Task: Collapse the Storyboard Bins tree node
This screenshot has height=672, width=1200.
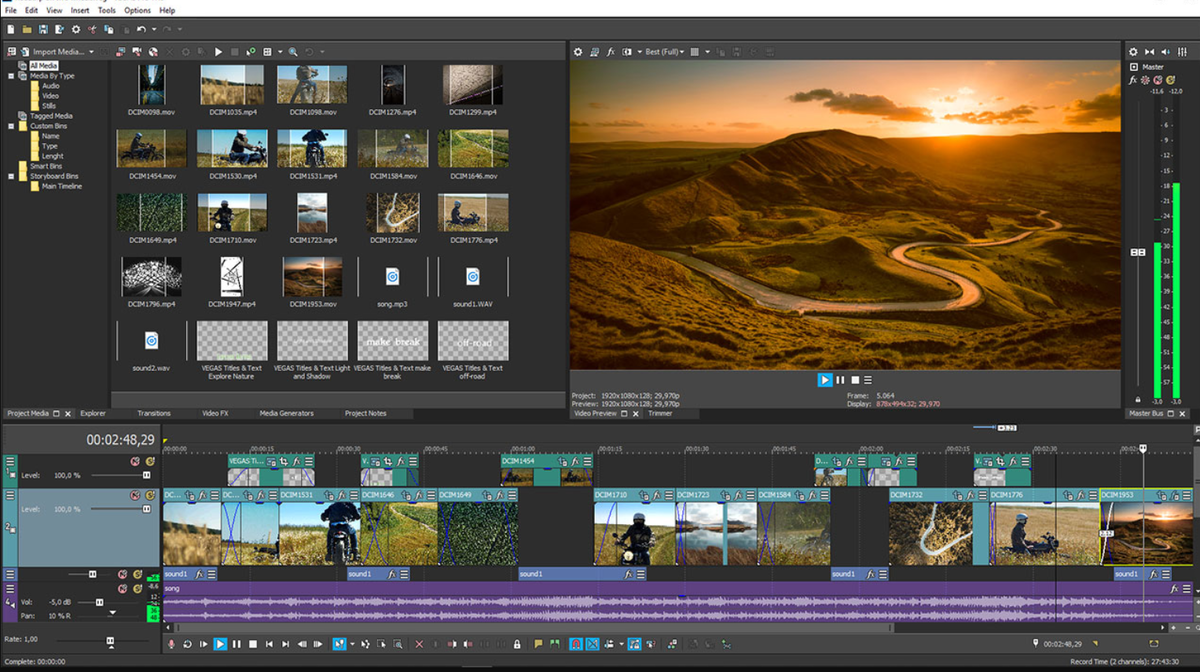Action: coord(11,176)
